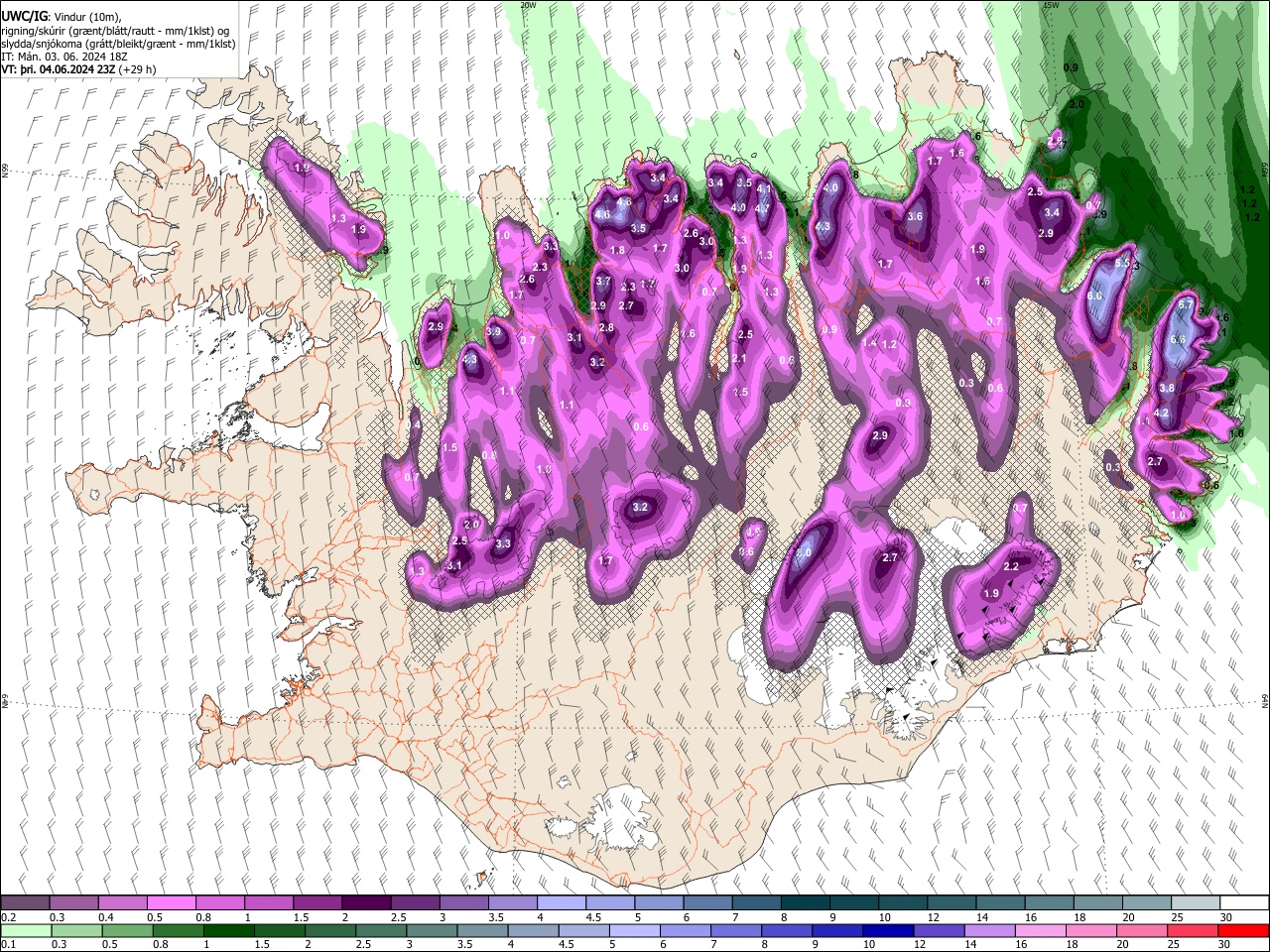
Task: Pick the snow swatch between 0.8 and 1
Action: tap(220, 902)
